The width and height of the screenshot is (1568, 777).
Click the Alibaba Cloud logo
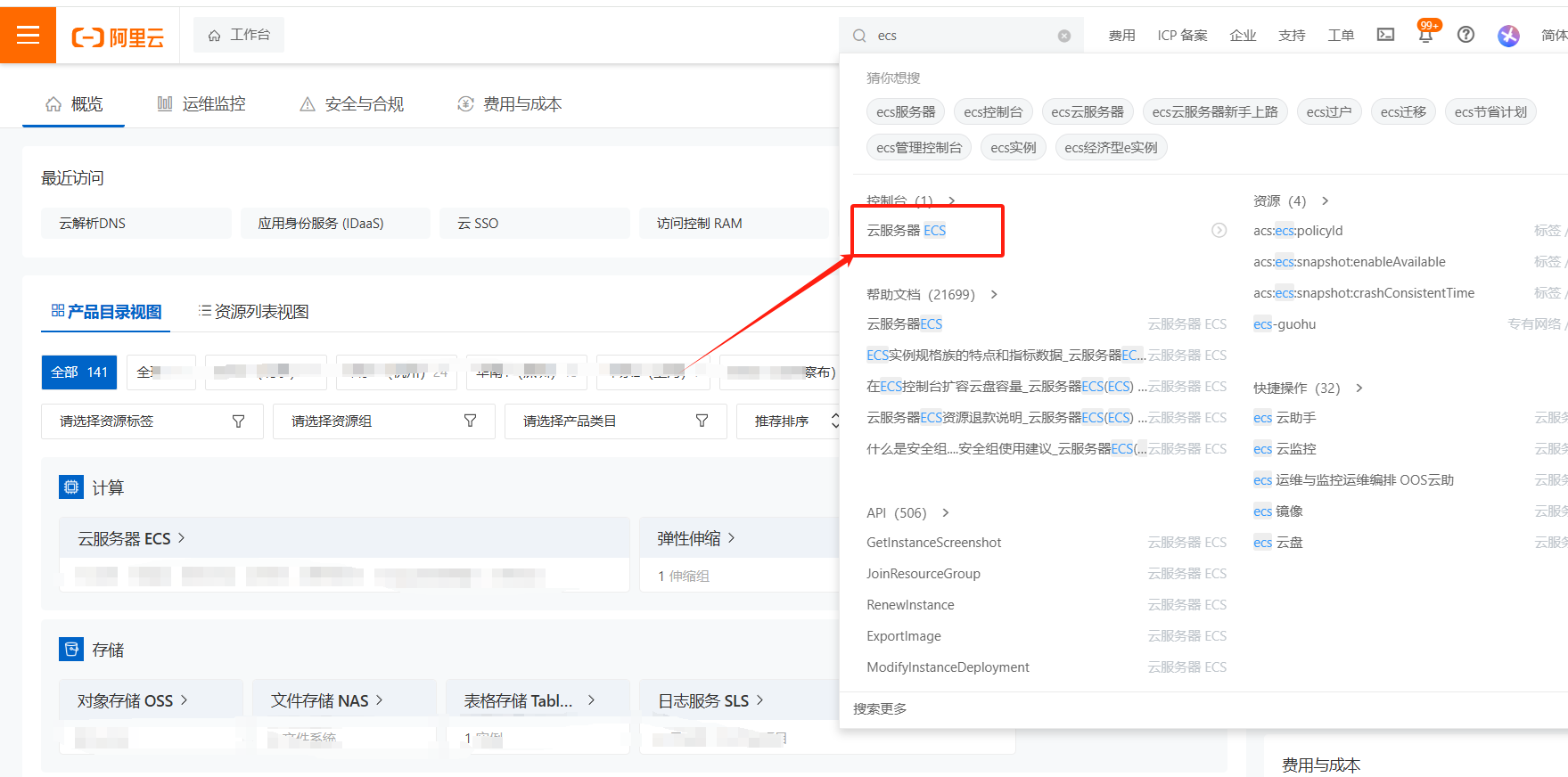(x=118, y=37)
